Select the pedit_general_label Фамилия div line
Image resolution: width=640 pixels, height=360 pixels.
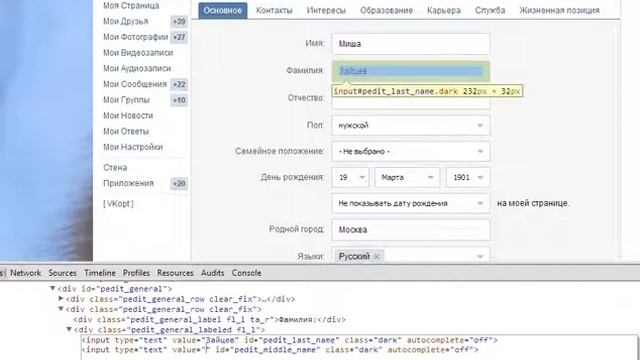tap(209, 320)
